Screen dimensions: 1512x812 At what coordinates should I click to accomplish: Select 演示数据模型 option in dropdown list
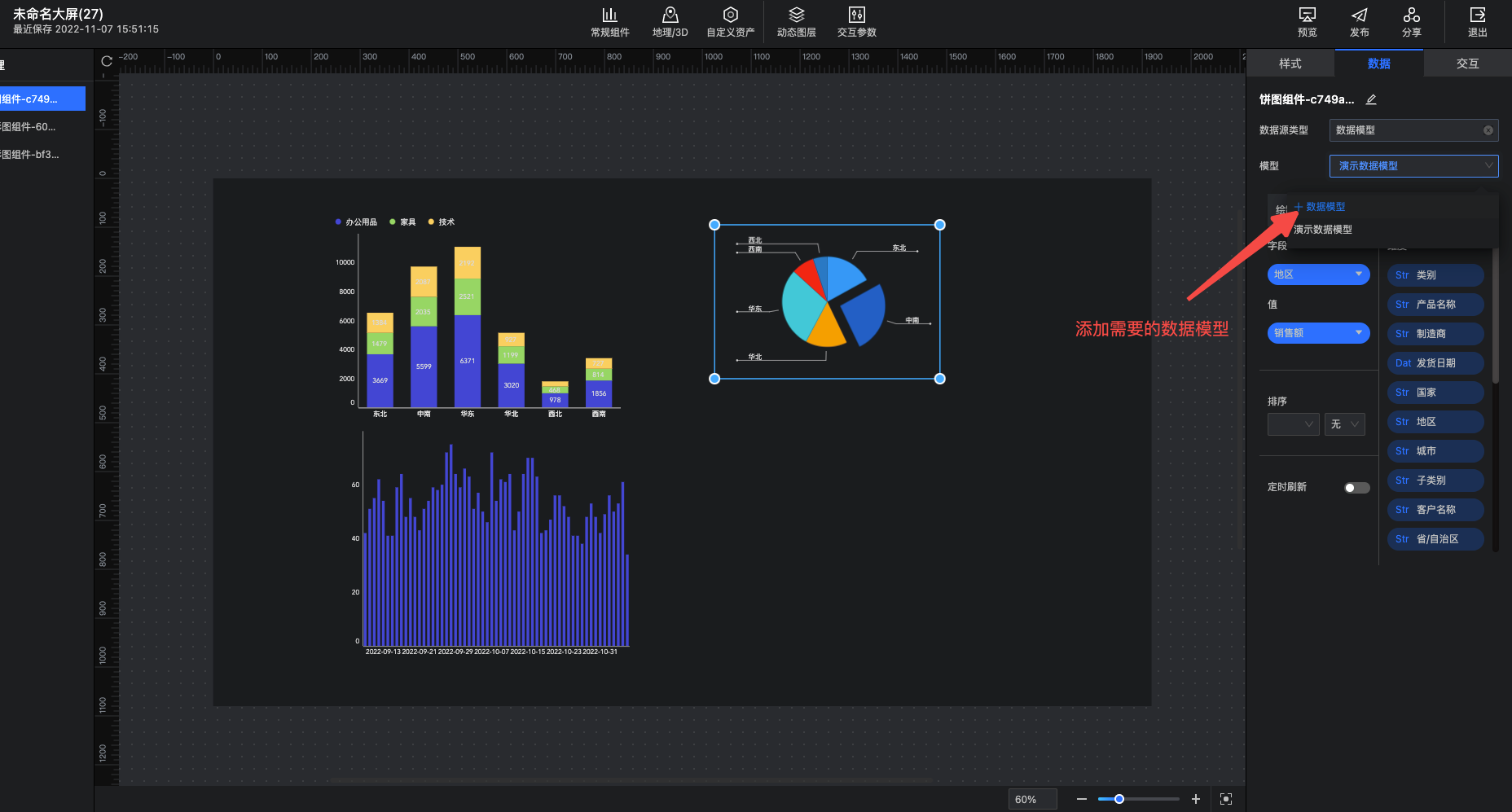coord(1323,230)
